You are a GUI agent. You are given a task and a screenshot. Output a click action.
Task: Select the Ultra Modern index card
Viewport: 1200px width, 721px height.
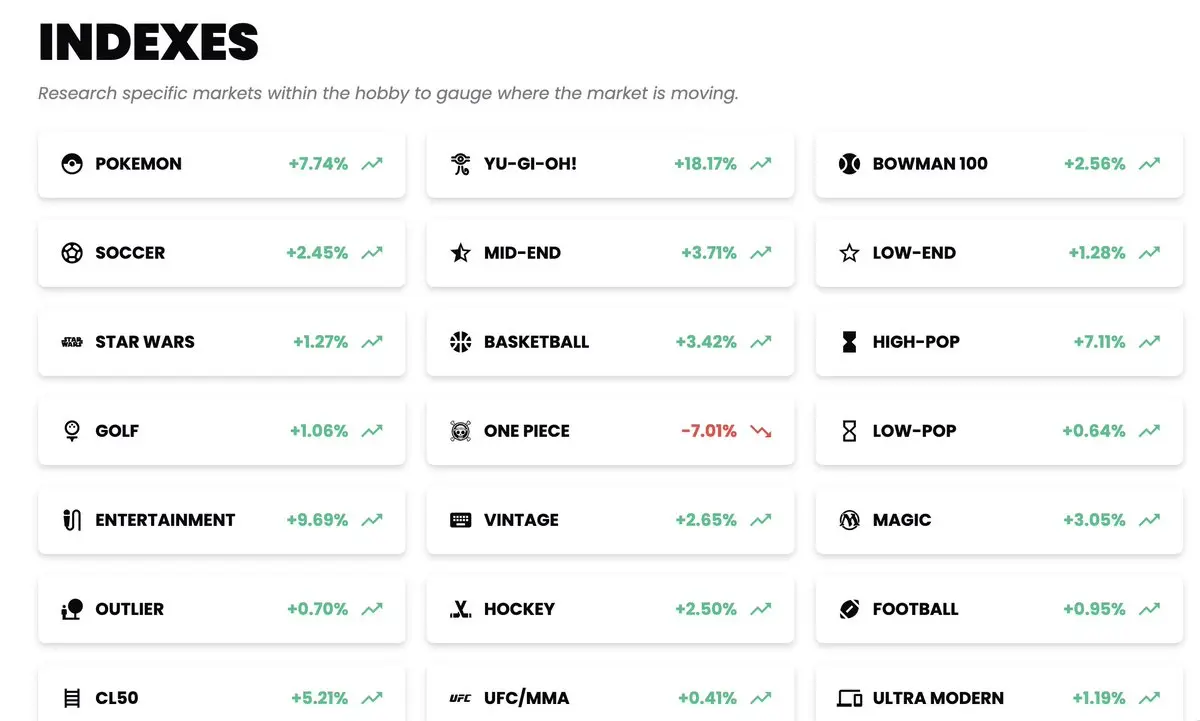pyautogui.click(x=999, y=693)
